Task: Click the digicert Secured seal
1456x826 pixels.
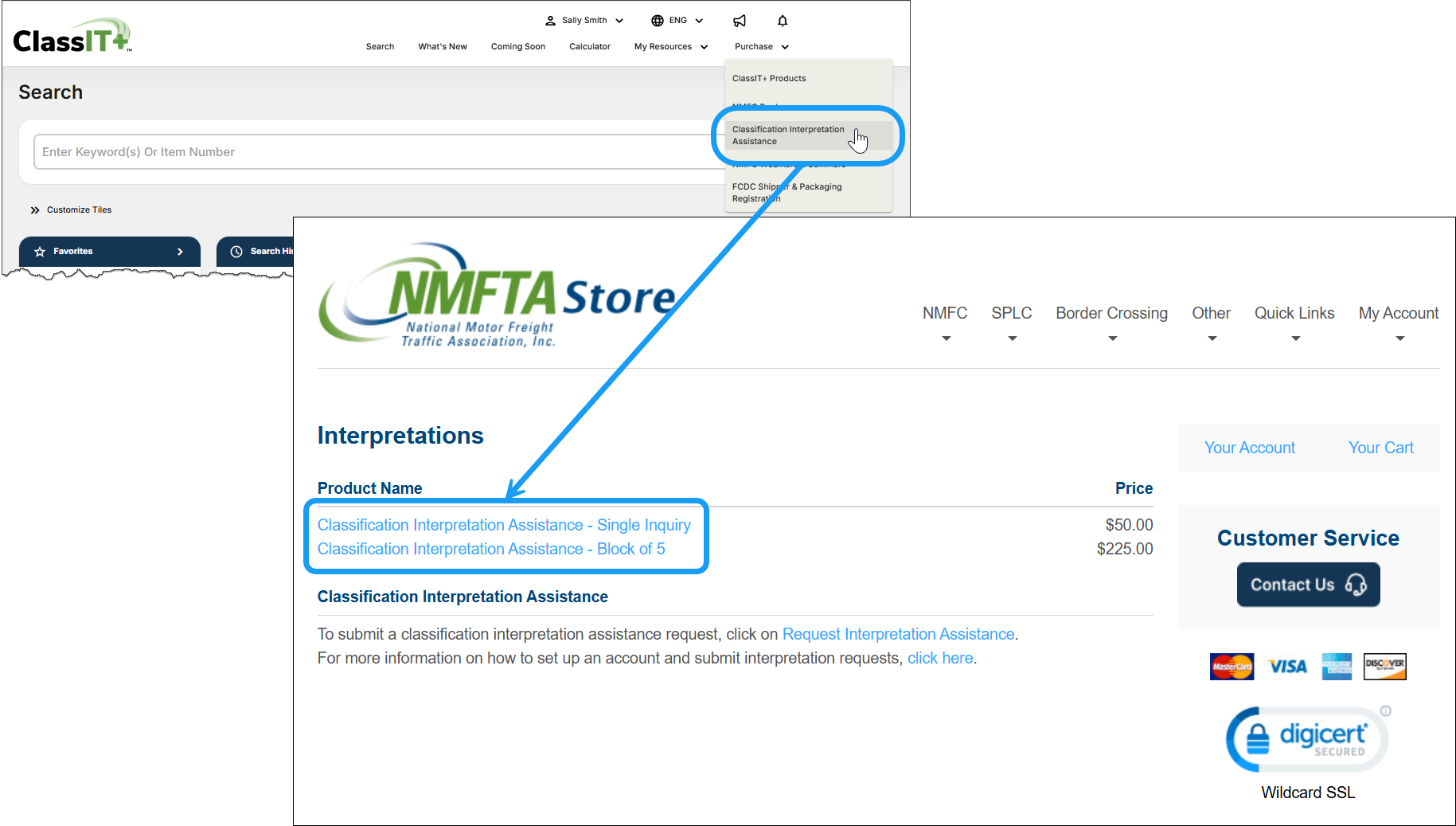Action: [1306, 738]
